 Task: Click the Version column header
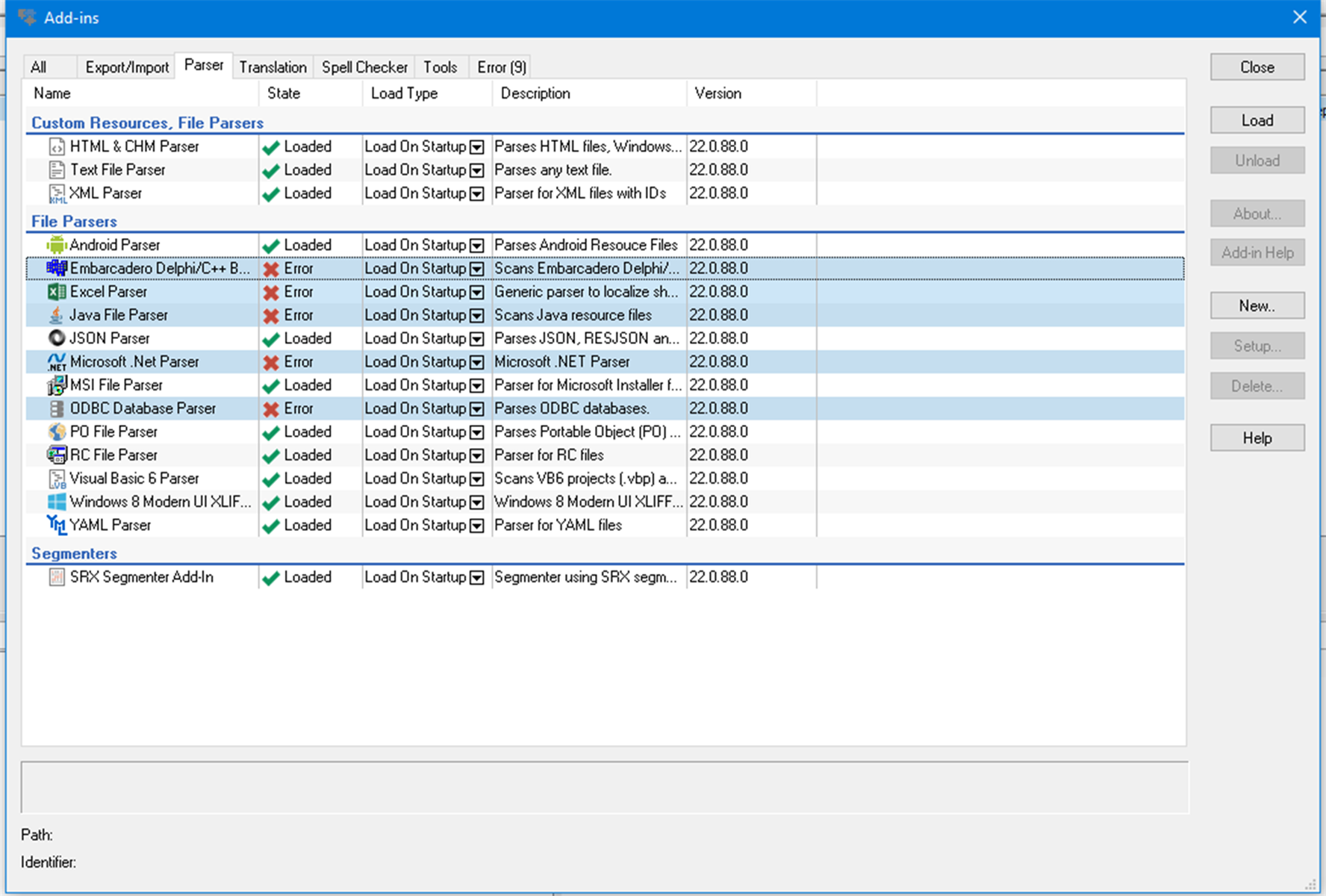(751, 93)
